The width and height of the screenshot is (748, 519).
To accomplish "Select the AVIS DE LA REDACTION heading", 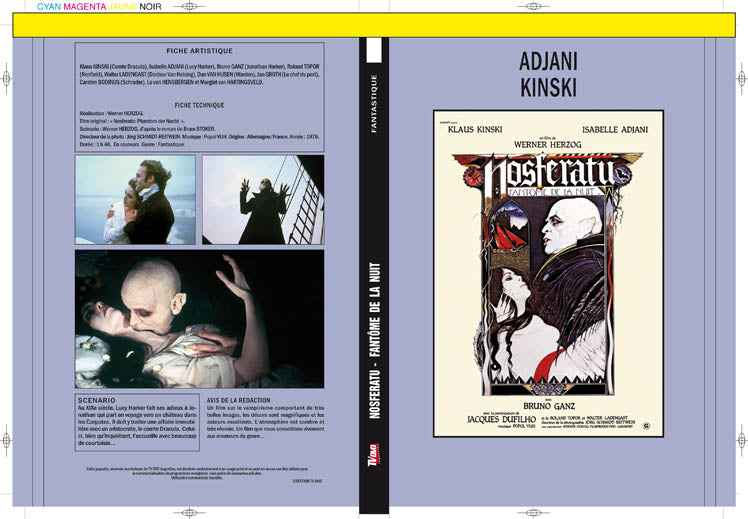I will pos(239,400).
